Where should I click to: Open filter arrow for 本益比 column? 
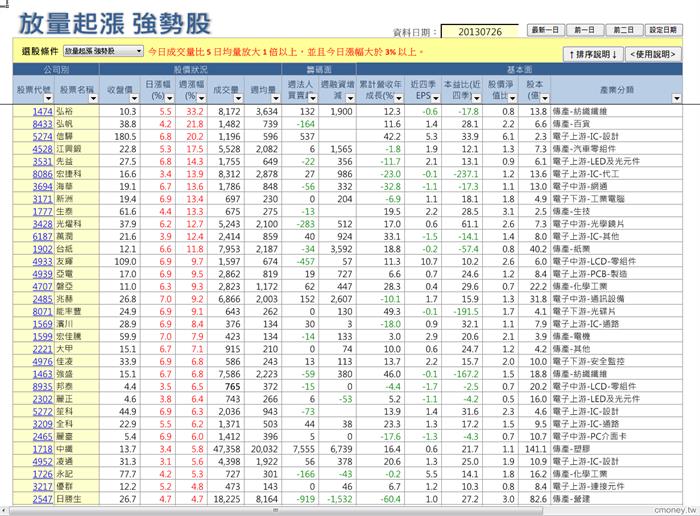coord(477,98)
